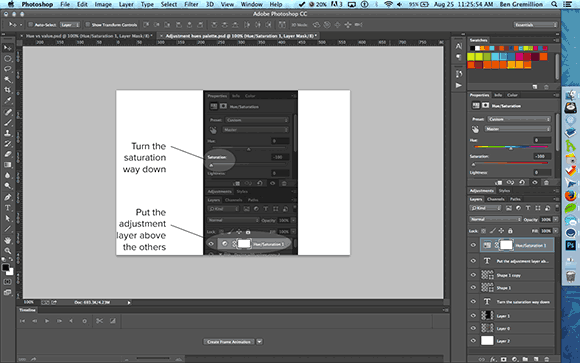Click the Hue/Saturation 1 layer mask thumbnail

pyautogui.click(x=506, y=245)
